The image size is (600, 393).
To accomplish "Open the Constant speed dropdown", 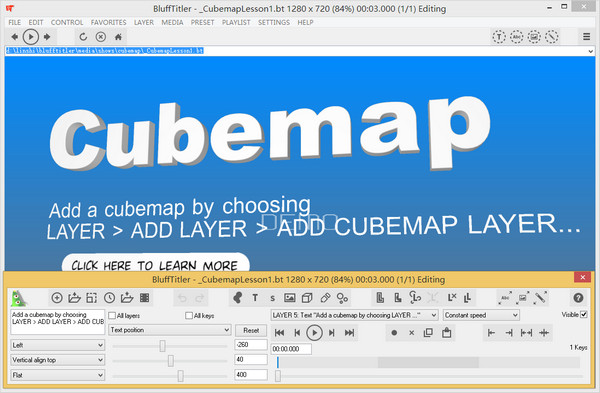I will tap(481, 315).
